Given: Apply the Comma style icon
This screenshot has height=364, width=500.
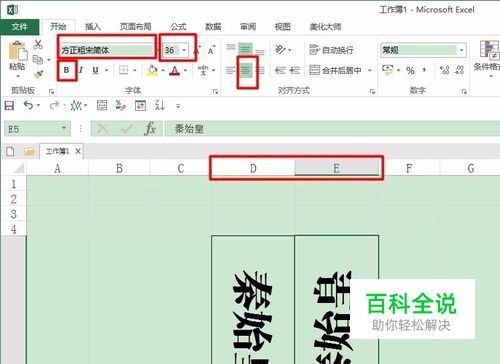Looking at the screenshot, I should point(424,70).
